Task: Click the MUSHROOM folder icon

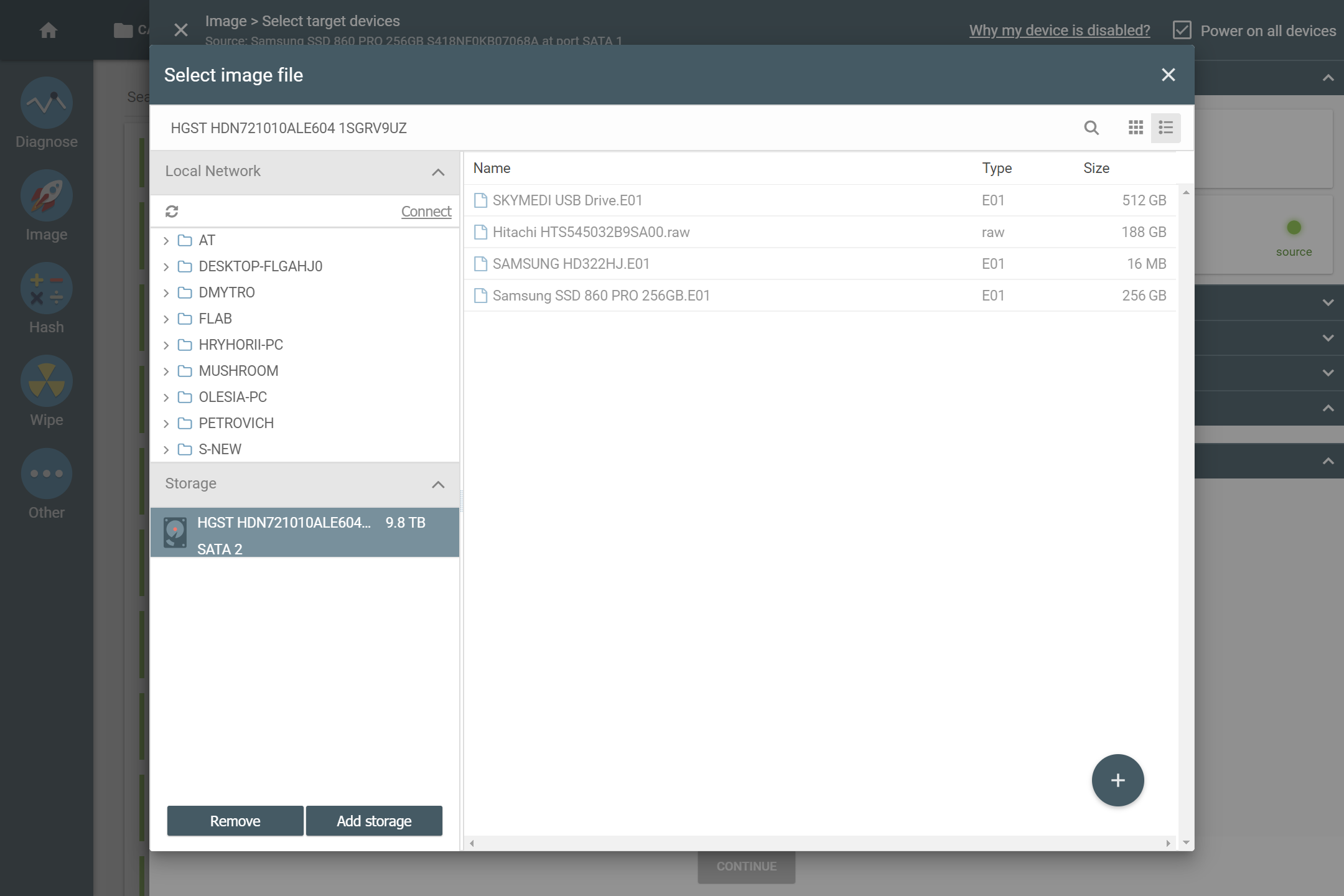Action: pos(185,371)
